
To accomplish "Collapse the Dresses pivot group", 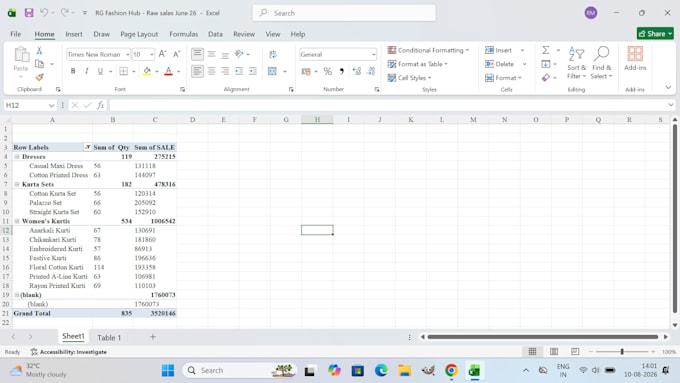I will [x=17, y=157].
